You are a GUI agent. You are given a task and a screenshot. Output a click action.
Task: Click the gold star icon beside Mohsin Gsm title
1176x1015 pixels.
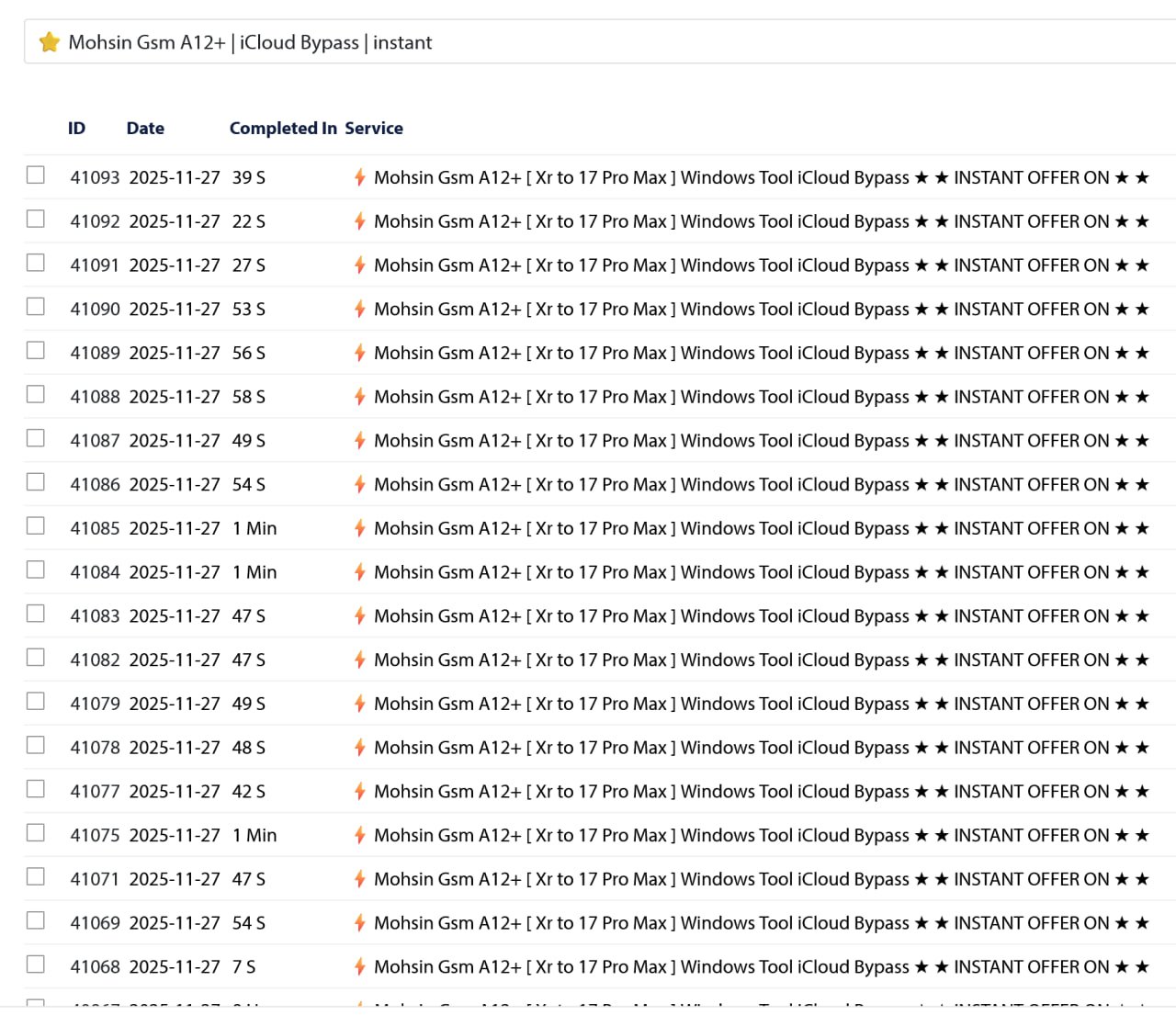[50, 42]
